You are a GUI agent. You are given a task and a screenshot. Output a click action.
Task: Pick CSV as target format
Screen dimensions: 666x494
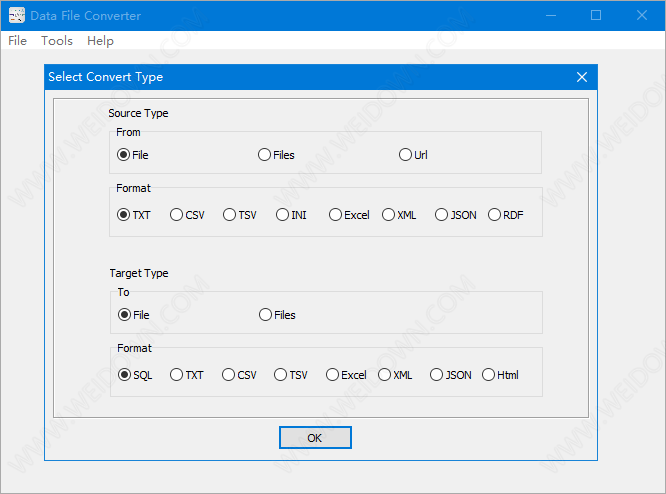click(239, 375)
